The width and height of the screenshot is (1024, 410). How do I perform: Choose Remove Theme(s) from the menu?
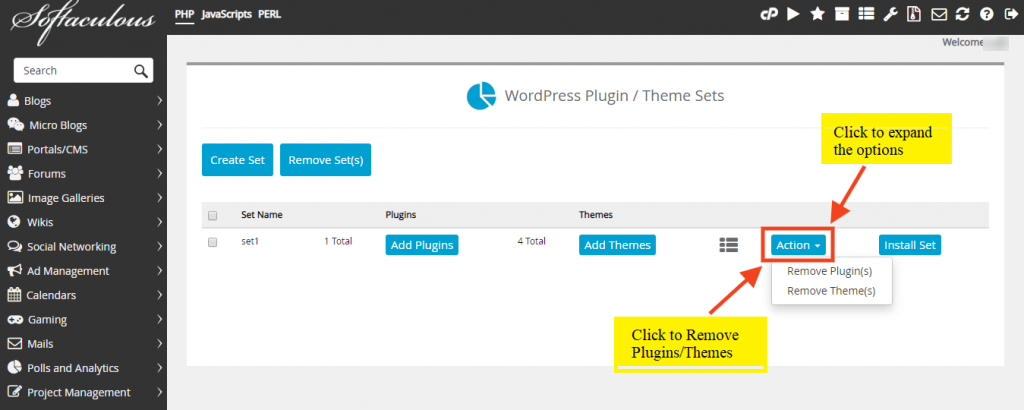(x=831, y=291)
